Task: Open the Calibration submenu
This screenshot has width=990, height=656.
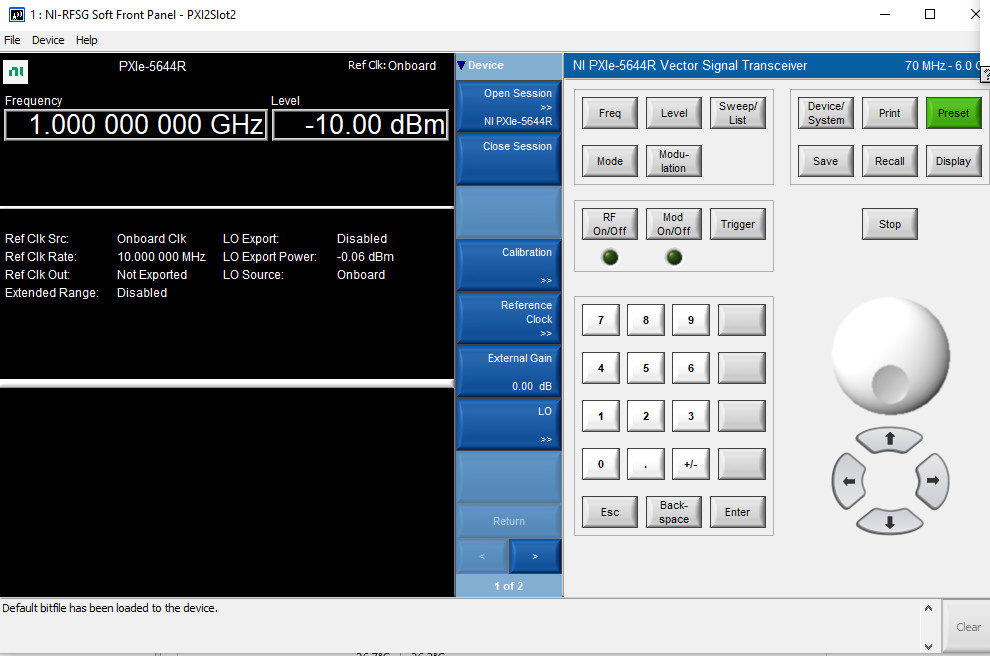Action: tap(508, 265)
